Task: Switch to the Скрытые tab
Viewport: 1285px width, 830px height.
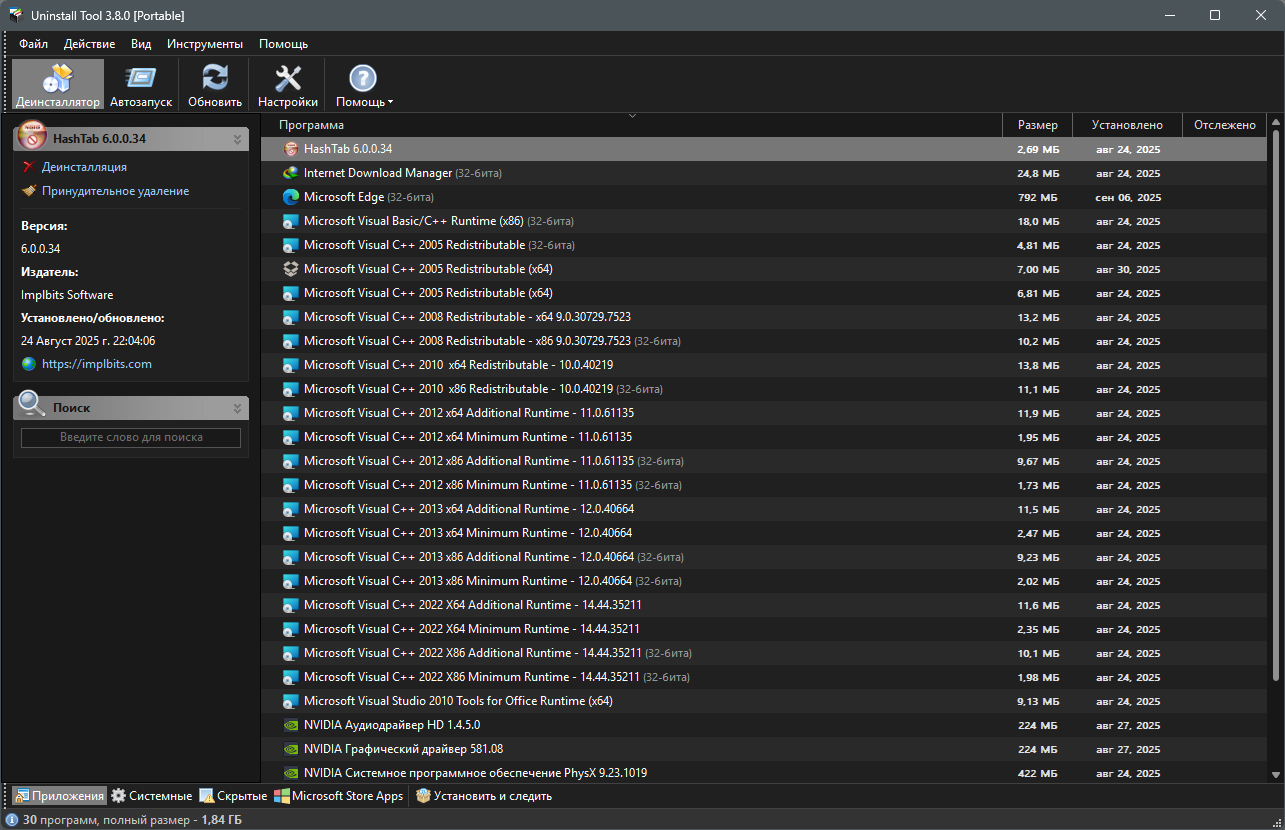Action: coord(233,796)
